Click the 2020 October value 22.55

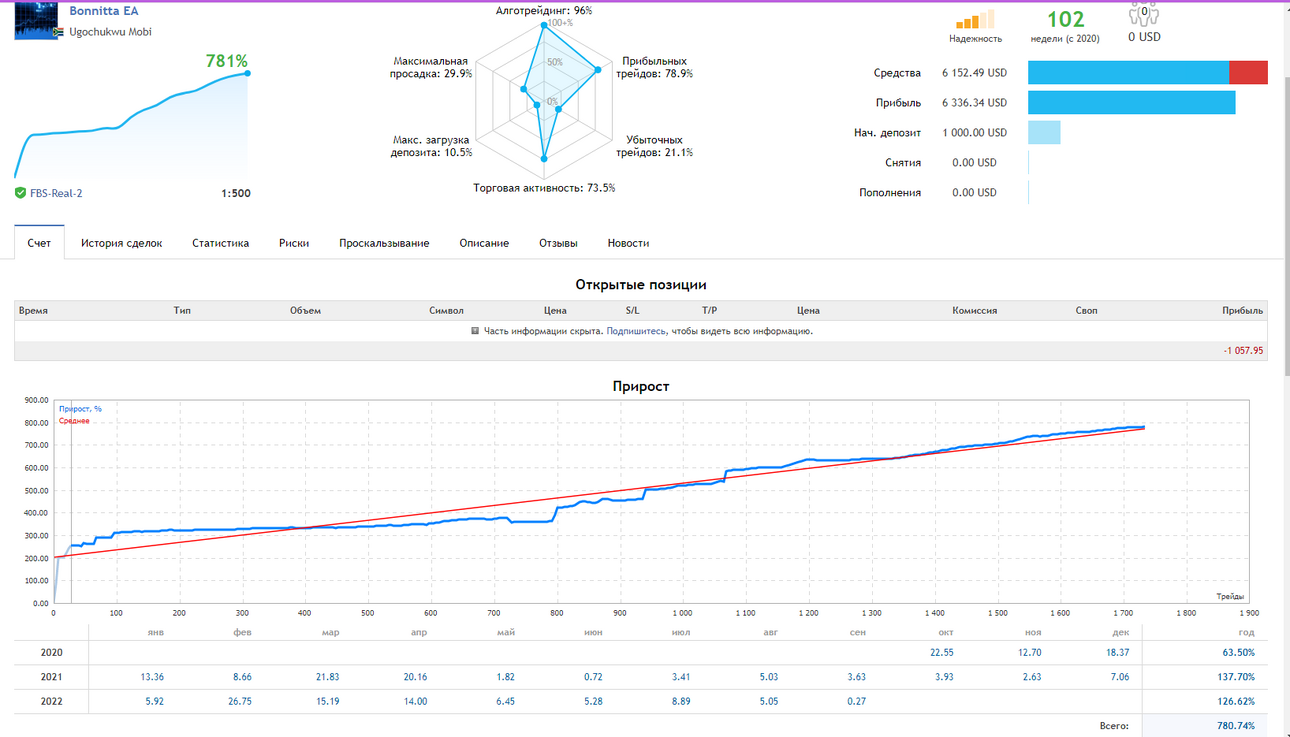coord(941,652)
